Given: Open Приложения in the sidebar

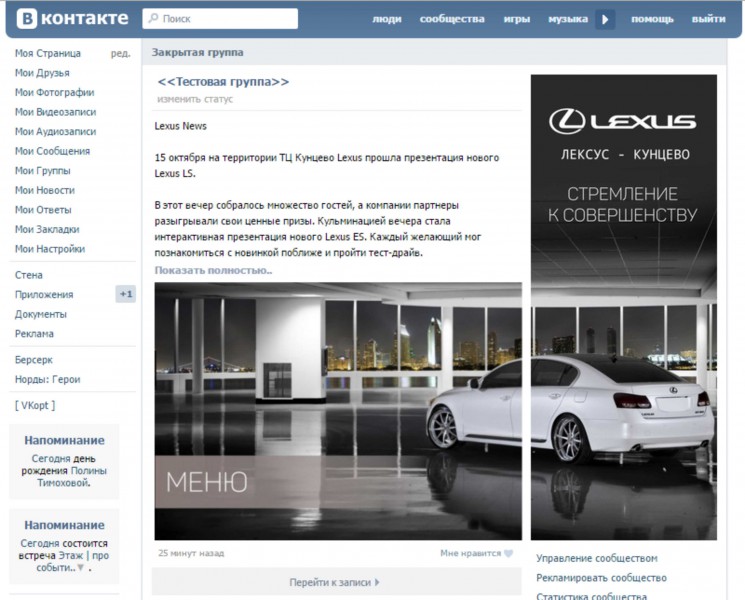Looking at the screenshot, I should (44, 295).
